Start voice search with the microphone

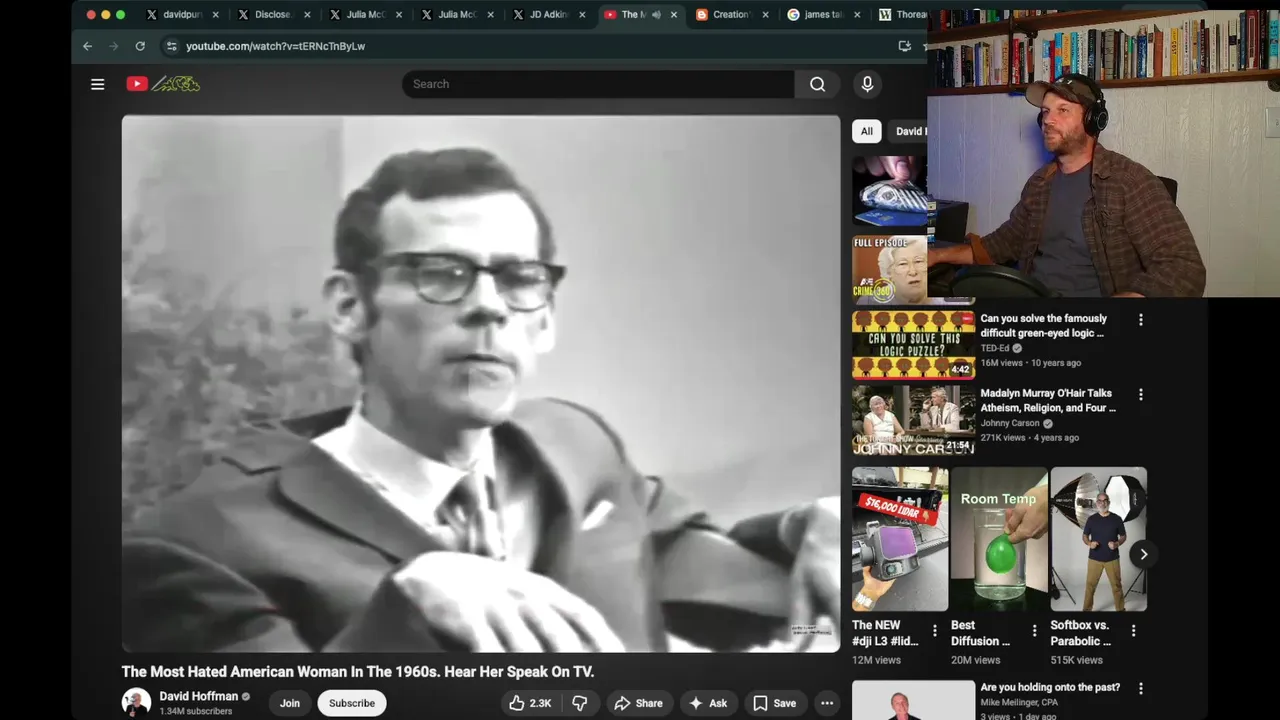(x=867, y=84)
